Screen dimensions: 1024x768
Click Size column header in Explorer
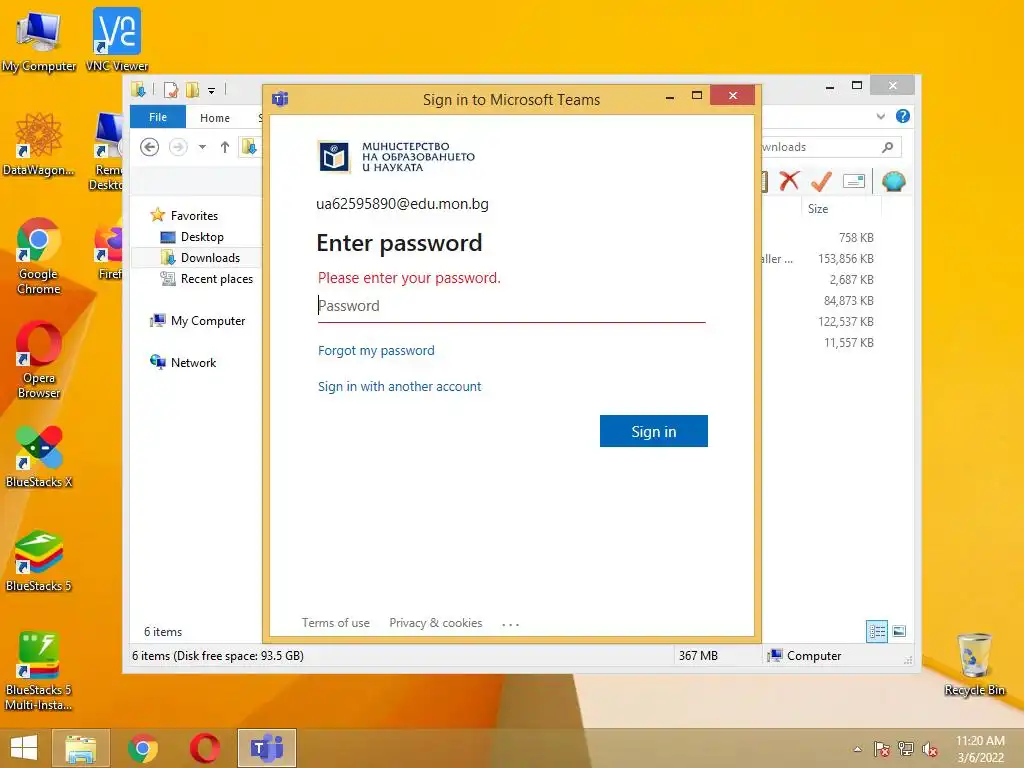coord(818,209)
